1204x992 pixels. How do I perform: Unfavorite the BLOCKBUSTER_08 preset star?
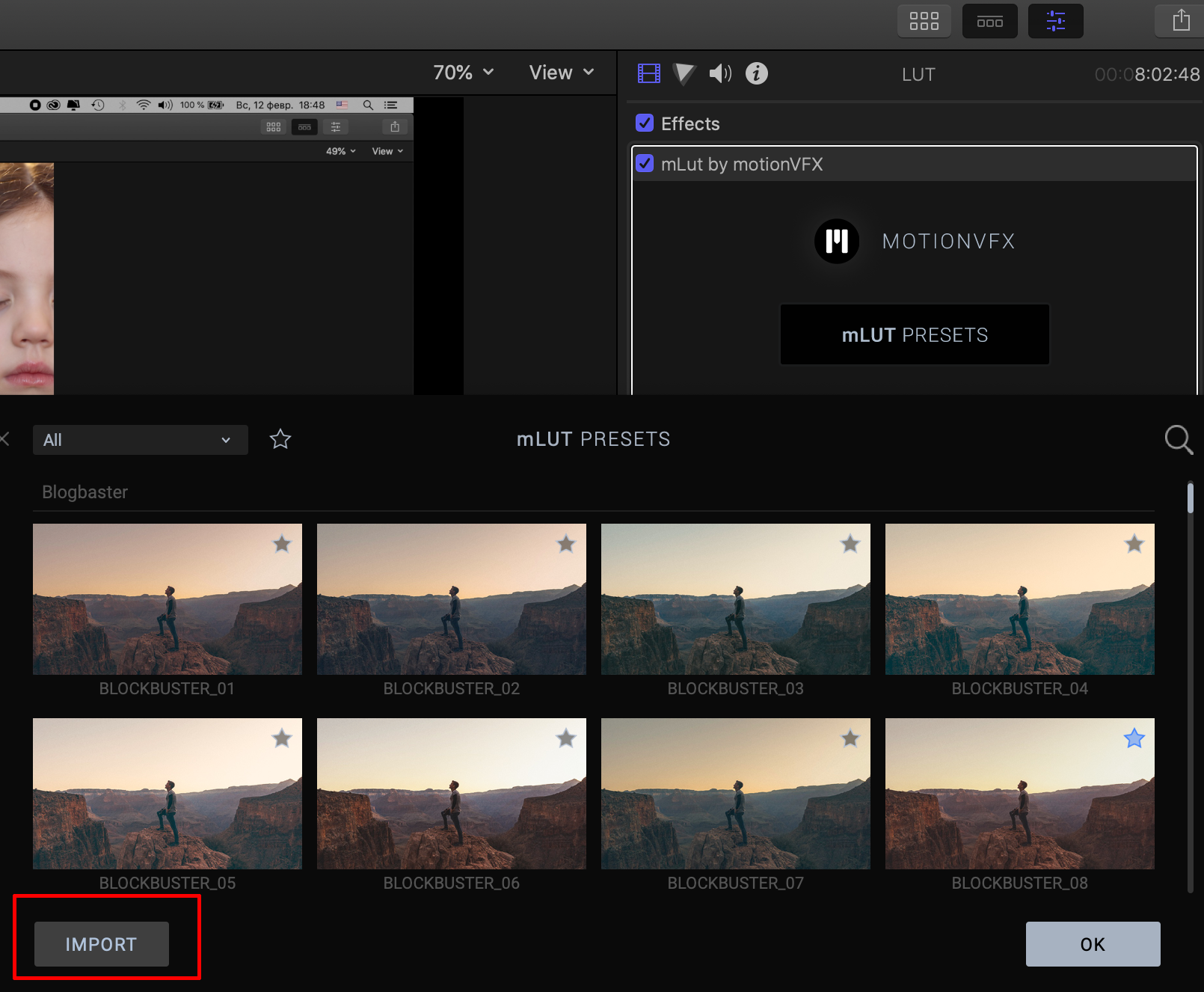click(x=1134, y=738)
